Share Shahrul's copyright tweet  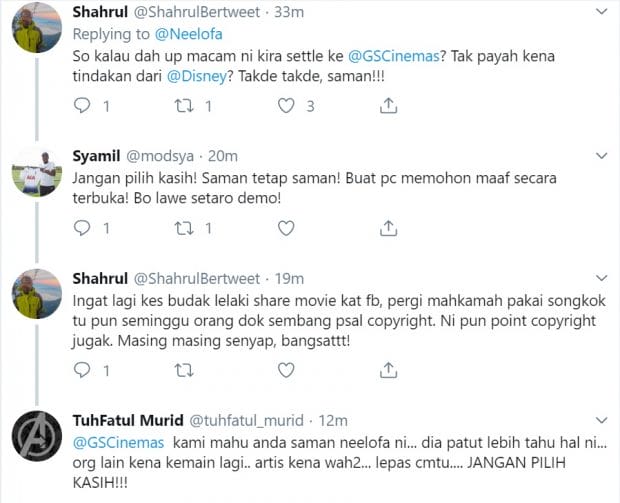389,370
